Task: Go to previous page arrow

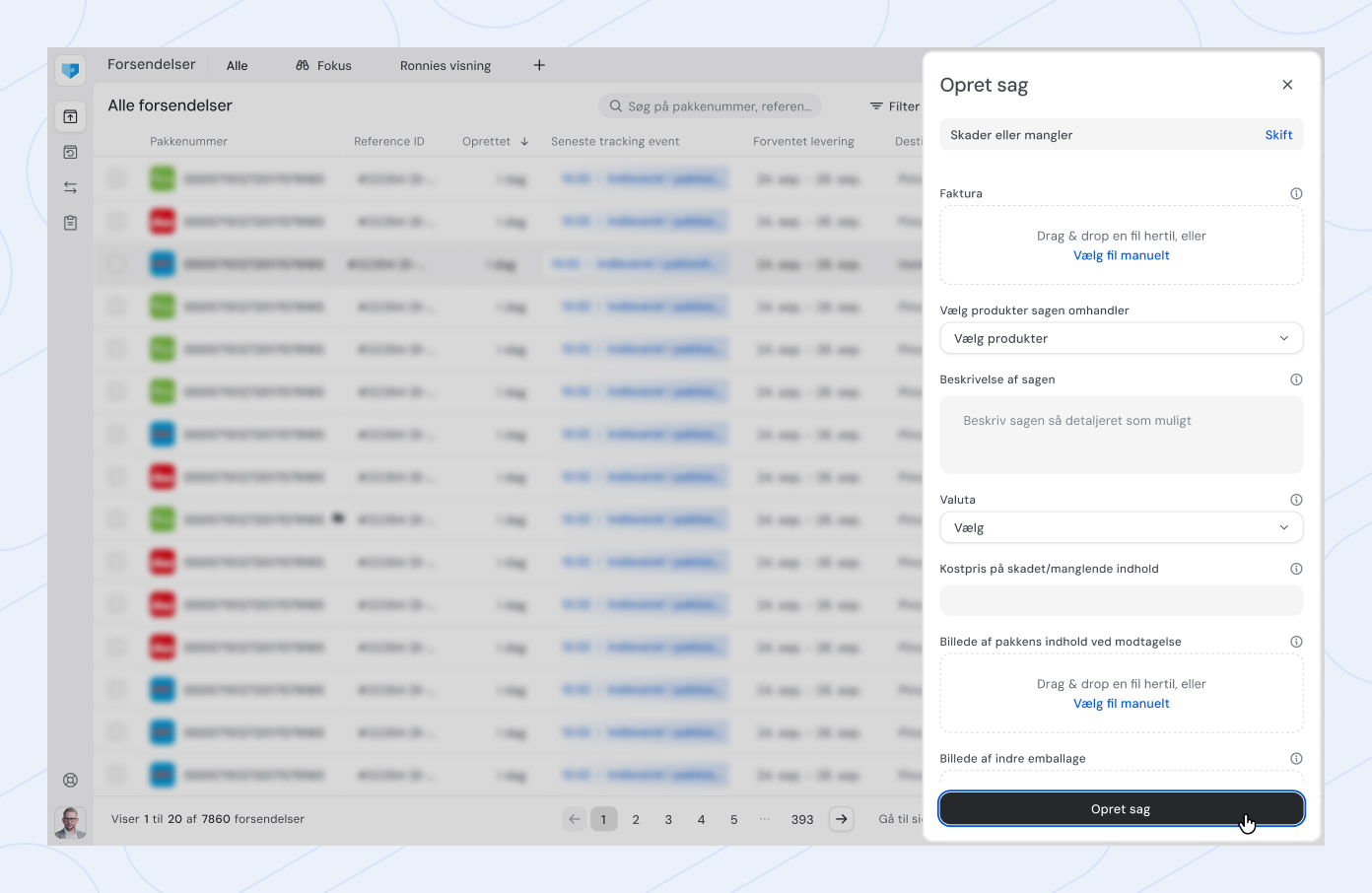Action: tap(575, 819)
